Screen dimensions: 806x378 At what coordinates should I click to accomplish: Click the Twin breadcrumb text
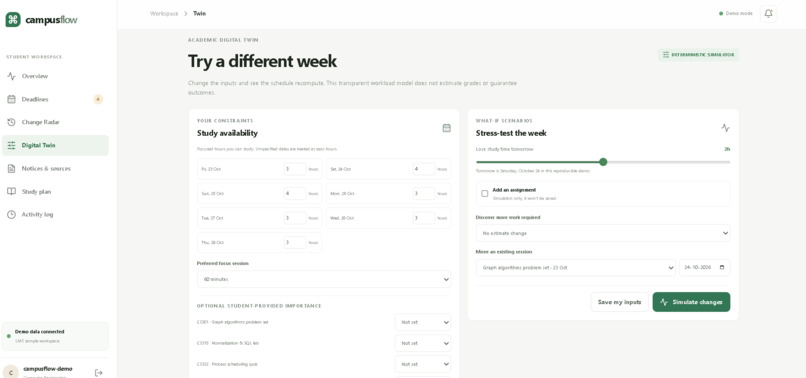(x=199, y=14)
